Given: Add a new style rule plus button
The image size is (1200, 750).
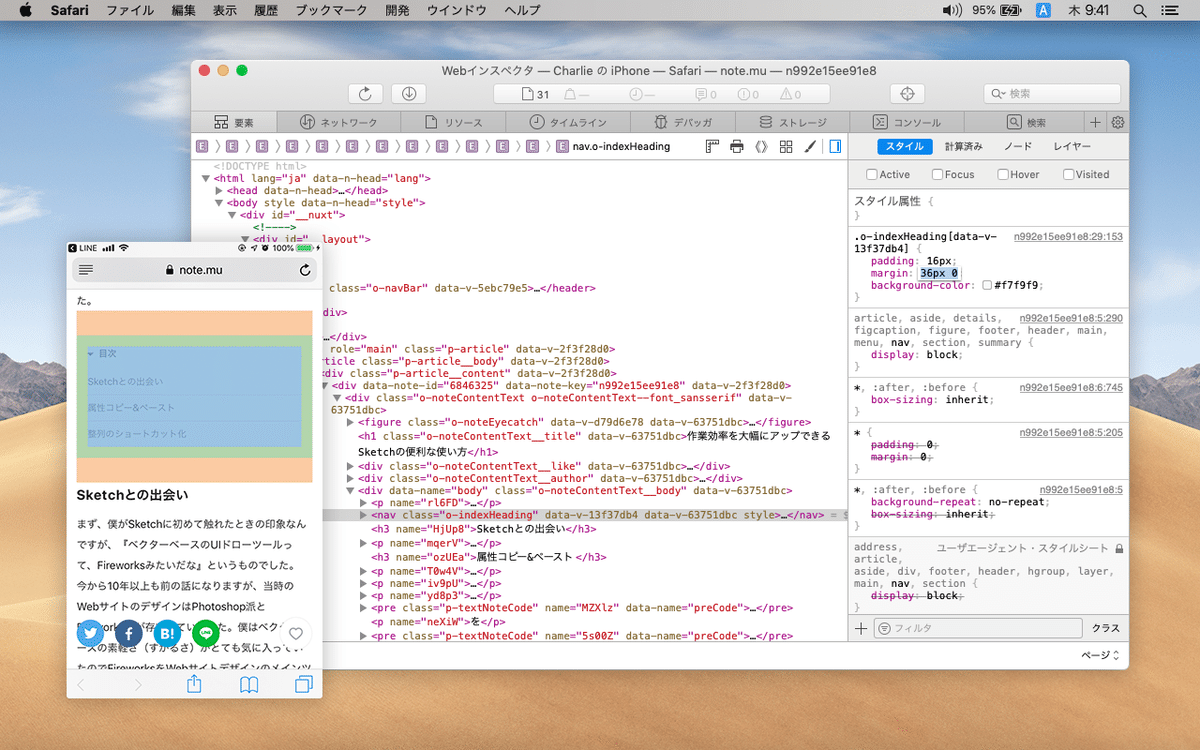Looking at the screenshot, I should [x=861, y=628].
